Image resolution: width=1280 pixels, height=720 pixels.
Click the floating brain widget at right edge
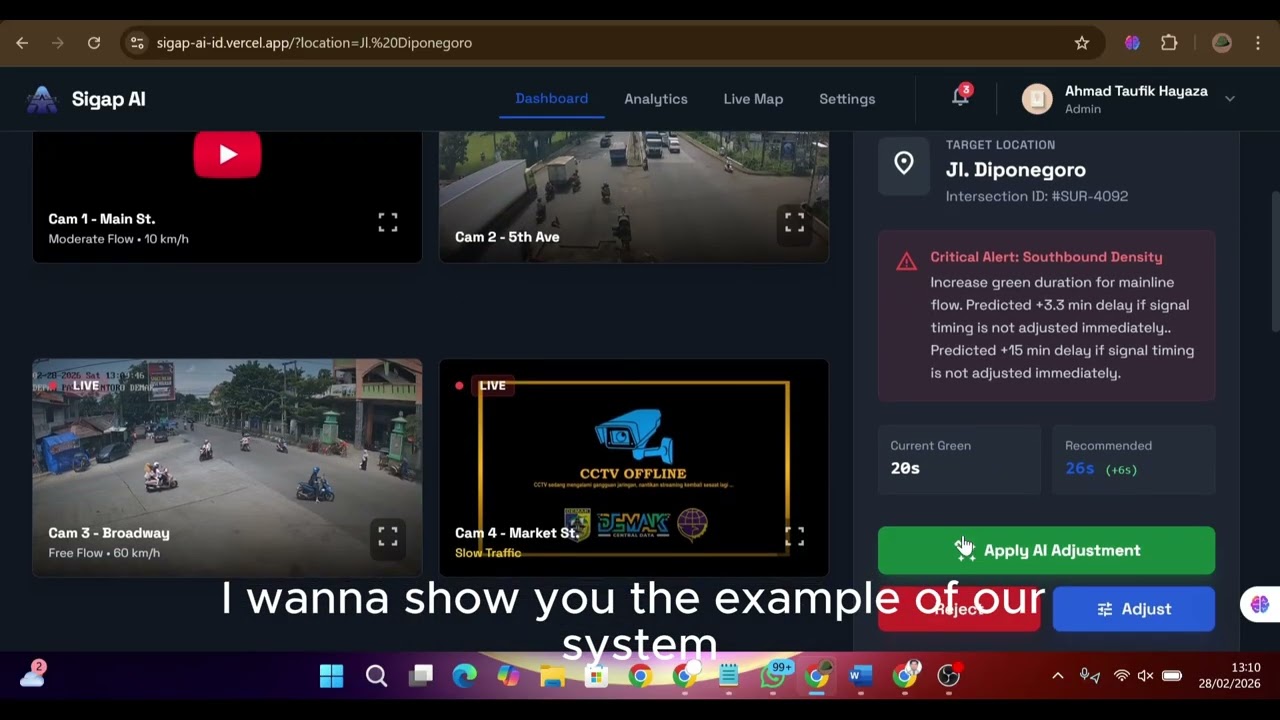click(x=1259, y=604)
